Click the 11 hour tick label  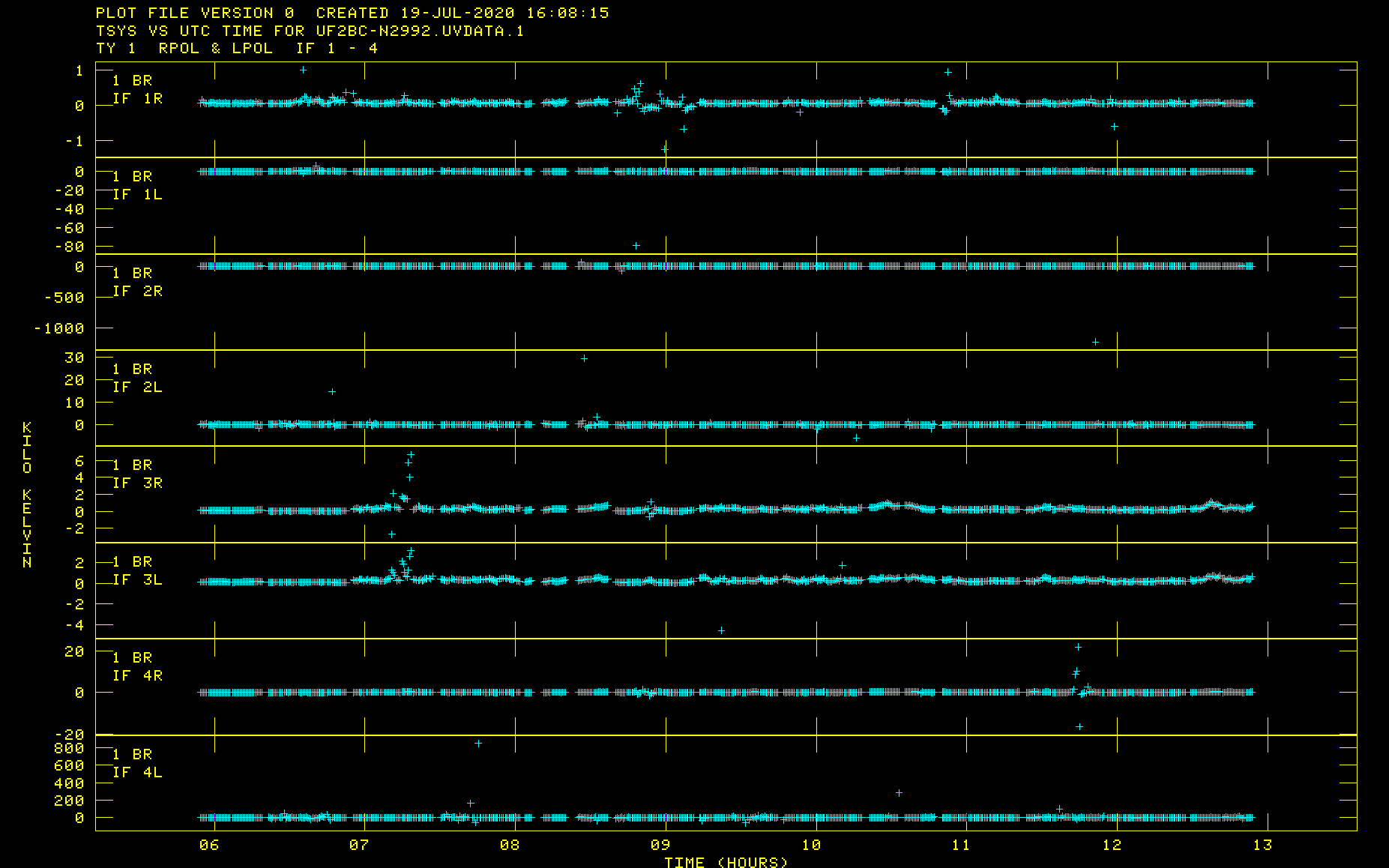pyautogui.click(x=961, y=846)
